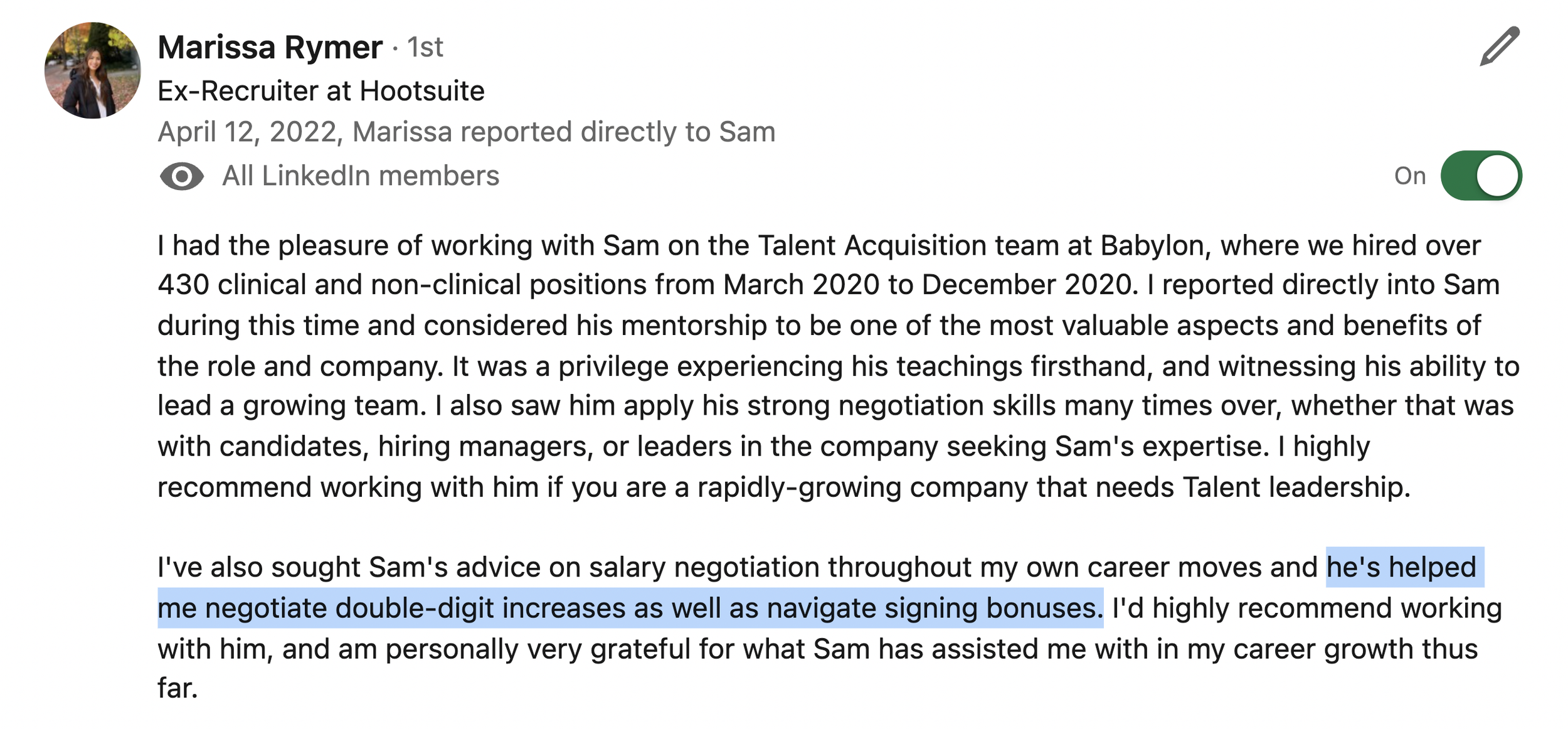Click the On label beside the toggle
The width and height of the screenshot is (1568, 729).
pos(1410,176)
